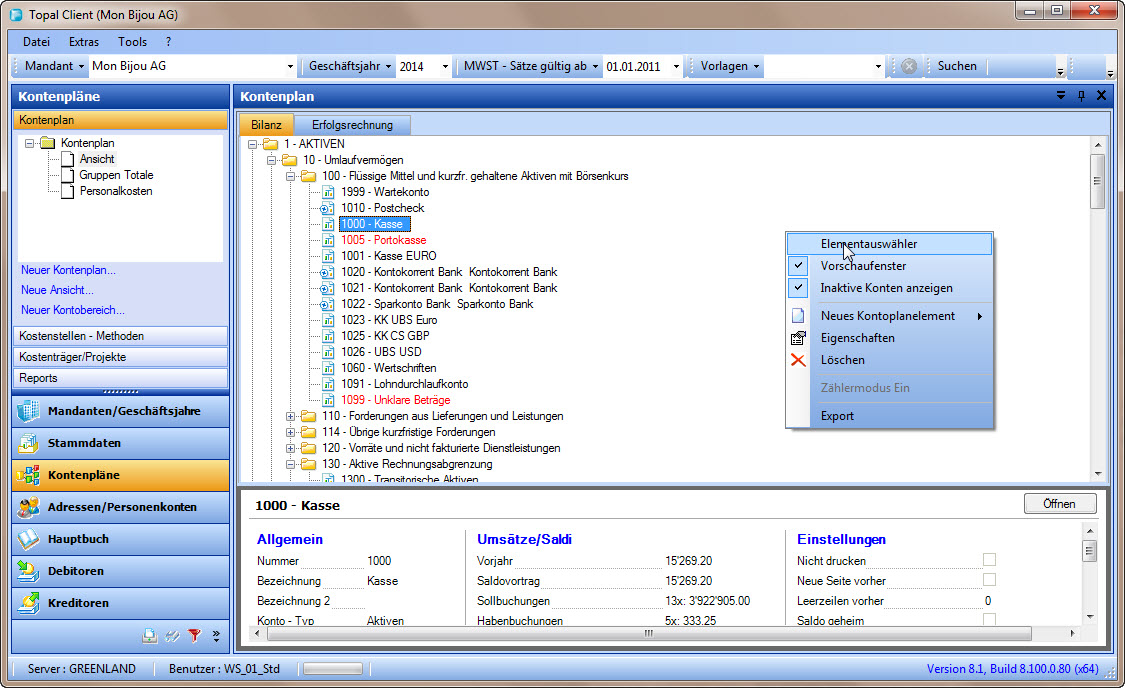This screenshot has height=688, width=1125.
Task: Click the Neuer Kontenplan... link
Action: 68,270
